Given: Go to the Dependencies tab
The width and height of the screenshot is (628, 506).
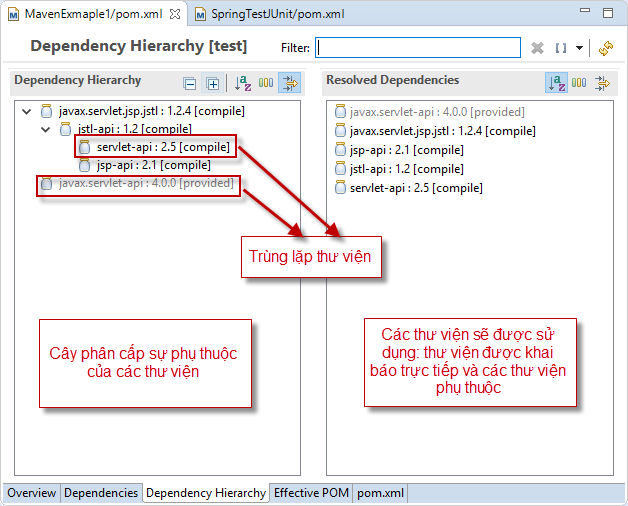Looking at the screenshot, I should pyautogui.click(x=101, y=493).
